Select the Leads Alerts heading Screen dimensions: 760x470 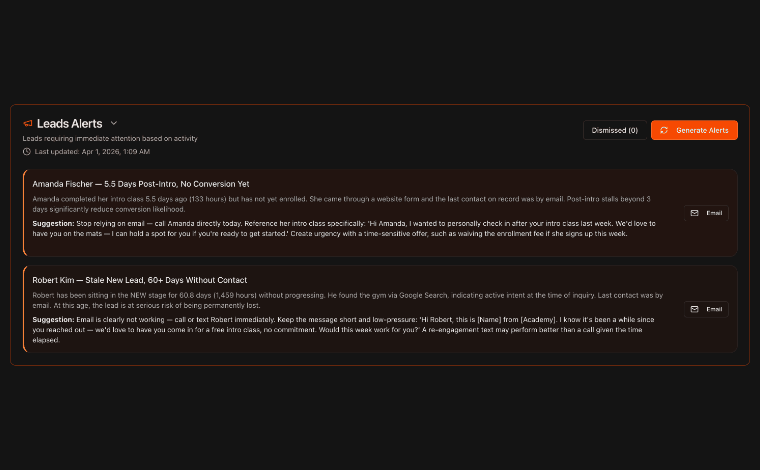[x=69, y=124]
